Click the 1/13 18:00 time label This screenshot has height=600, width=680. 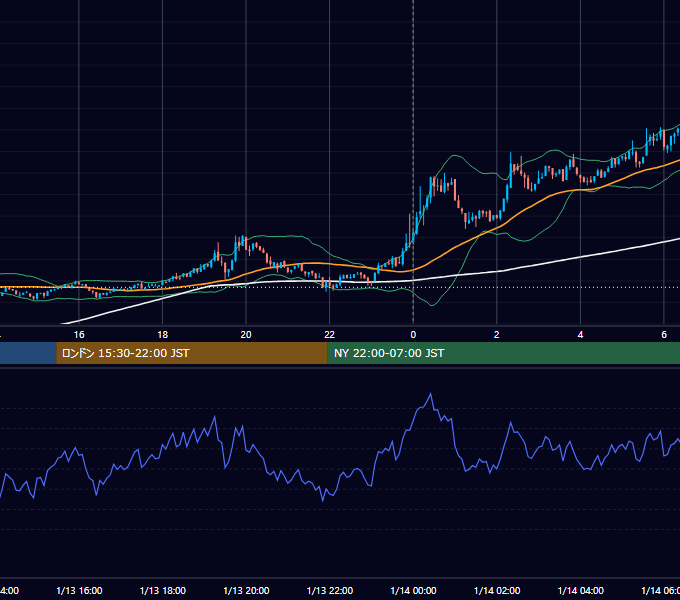tap(163, 590)
